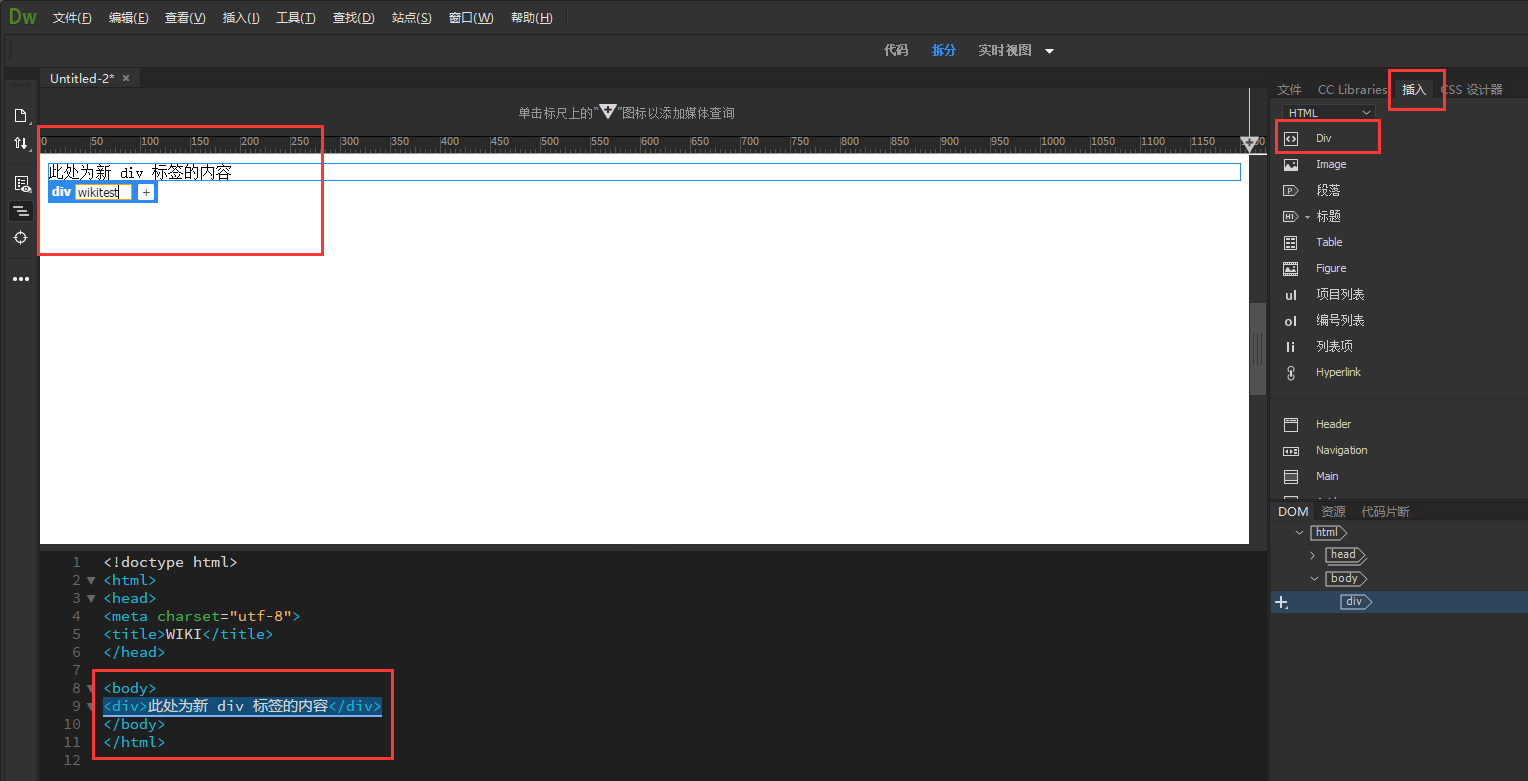Switch to 拆分 split view
Viewport: 1528px width, 781px height.
click(943, 50)
